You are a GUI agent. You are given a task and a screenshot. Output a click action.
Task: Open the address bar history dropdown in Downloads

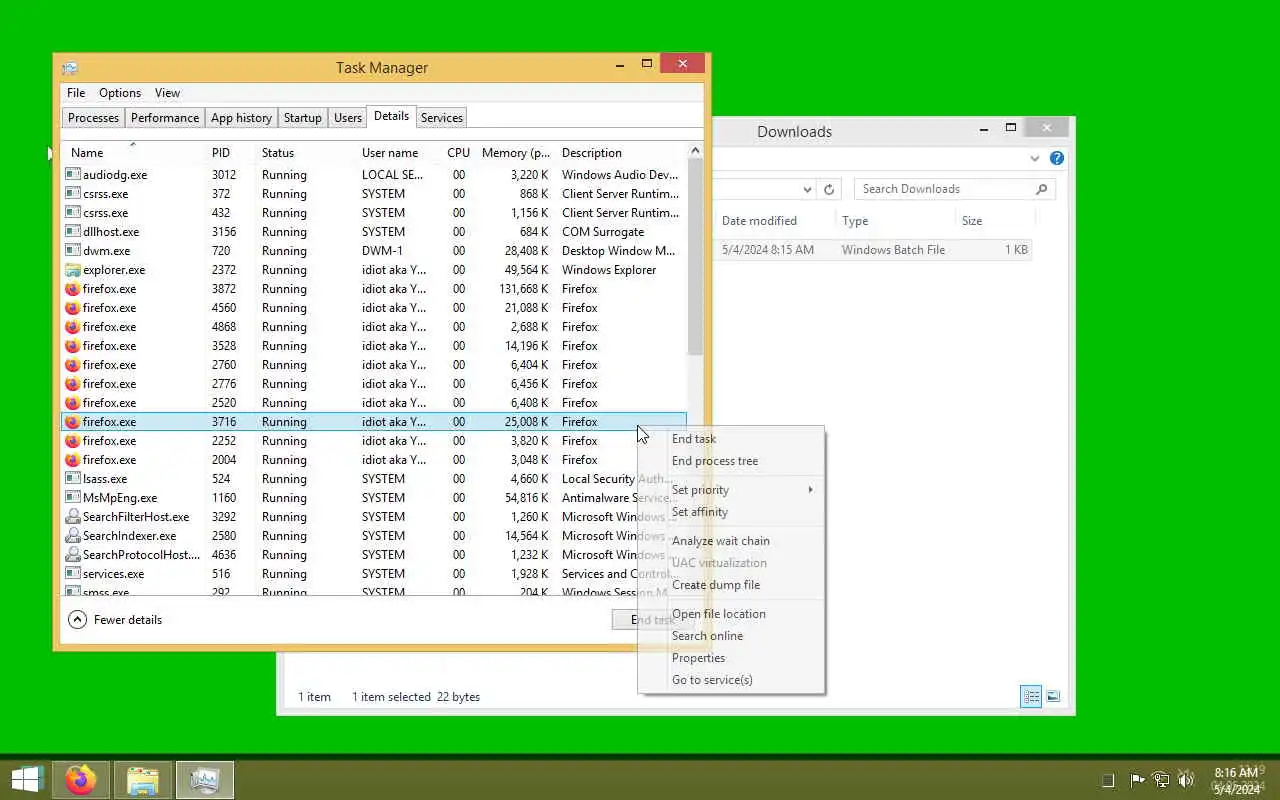(807, 189)
